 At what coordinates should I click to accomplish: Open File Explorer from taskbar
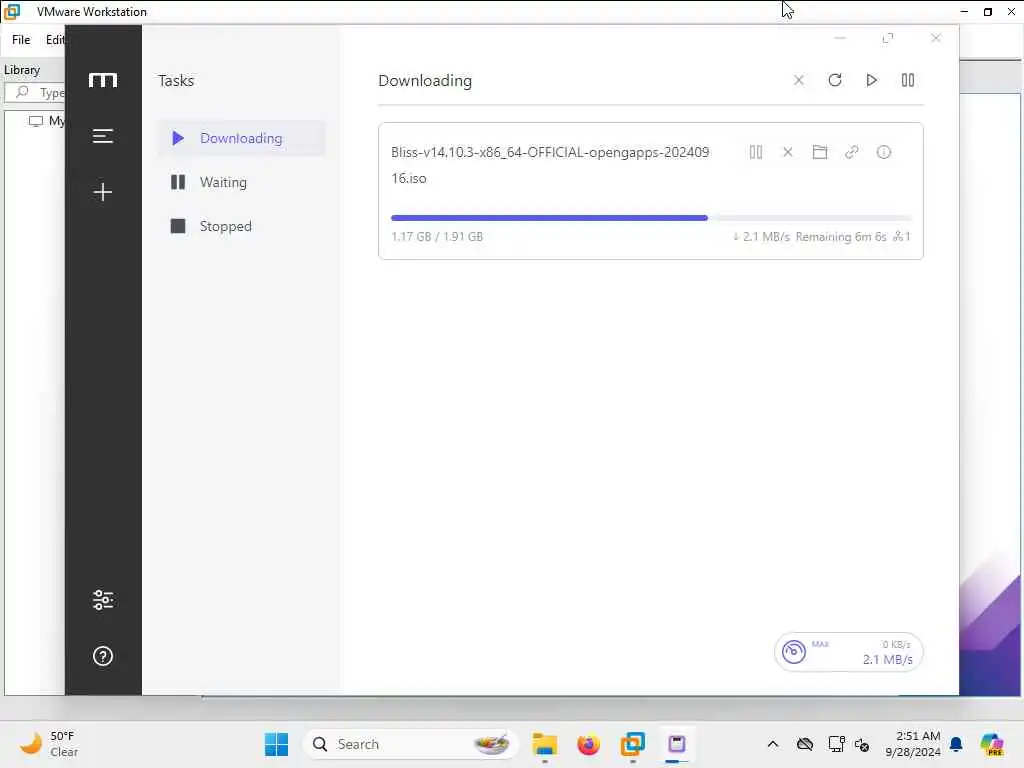click(544, 744)
